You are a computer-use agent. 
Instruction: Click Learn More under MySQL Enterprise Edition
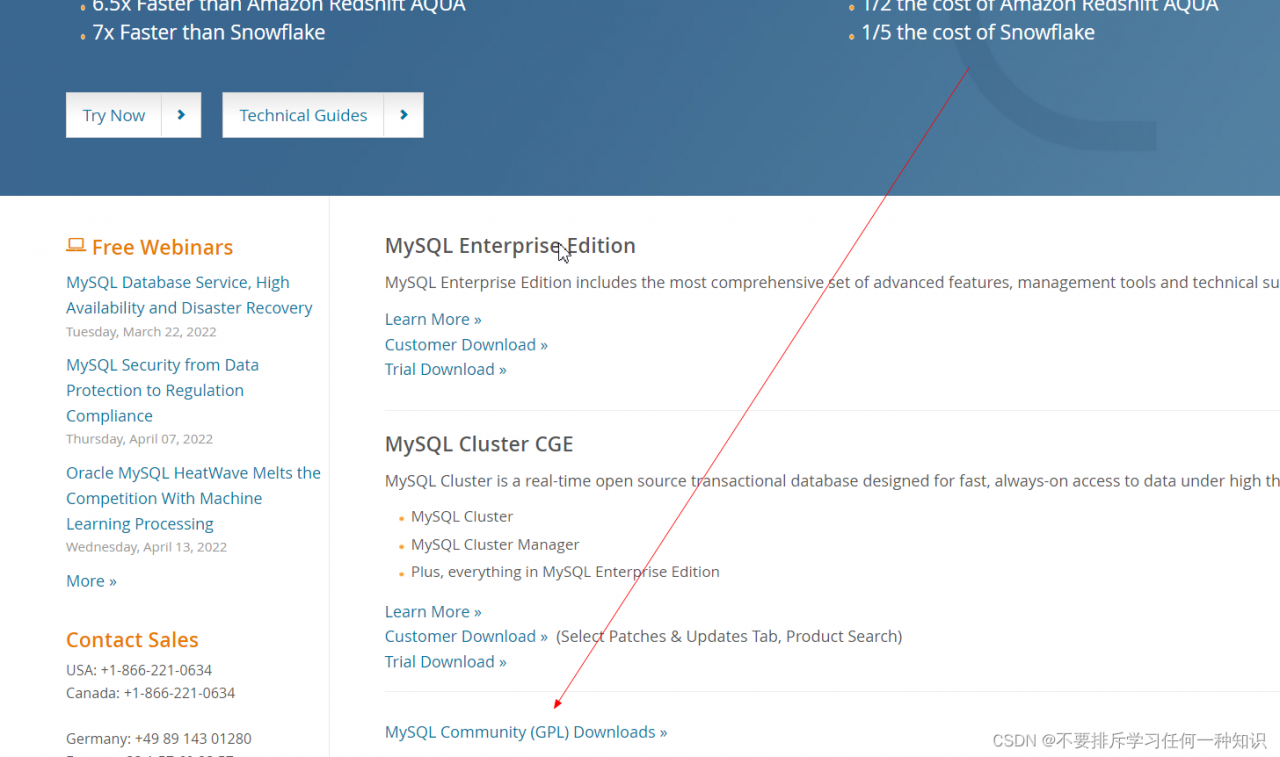click(x=433, y=319)
